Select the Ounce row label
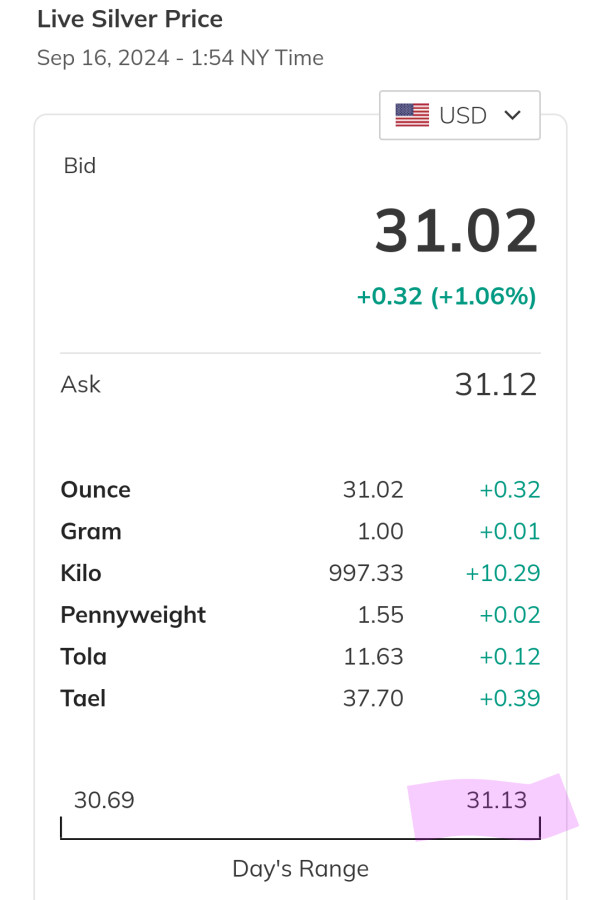601x900 pixels. click(96, 490)
